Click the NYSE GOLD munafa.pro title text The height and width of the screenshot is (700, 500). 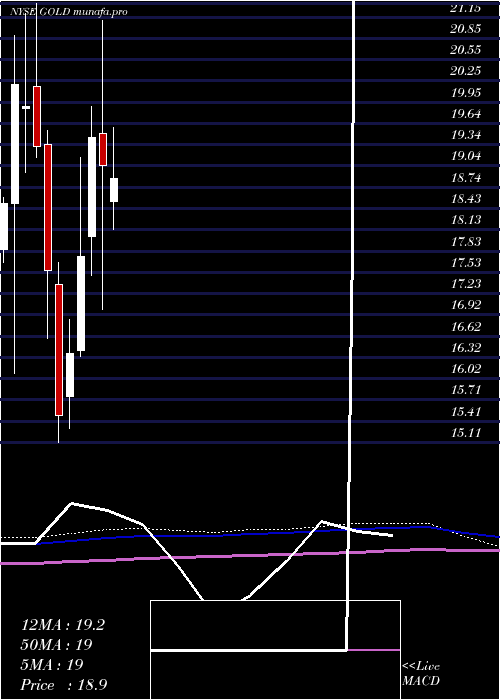pyautogui.click(x=69, y=12)
